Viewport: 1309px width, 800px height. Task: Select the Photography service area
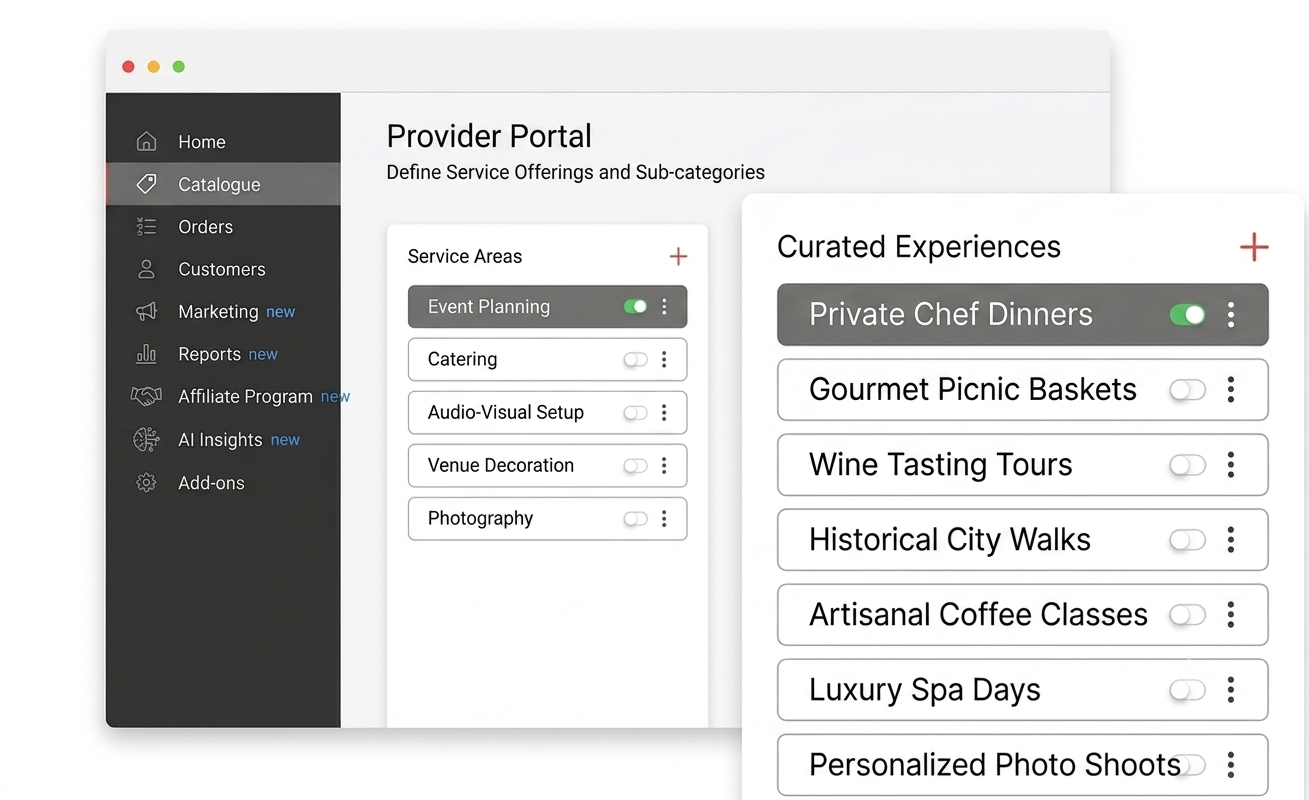click(547, 519)
